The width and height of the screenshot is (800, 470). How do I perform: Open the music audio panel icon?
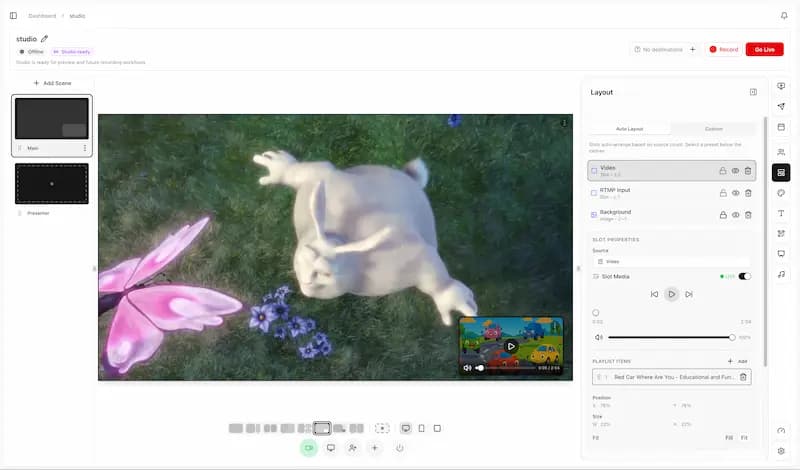[781, 274]
